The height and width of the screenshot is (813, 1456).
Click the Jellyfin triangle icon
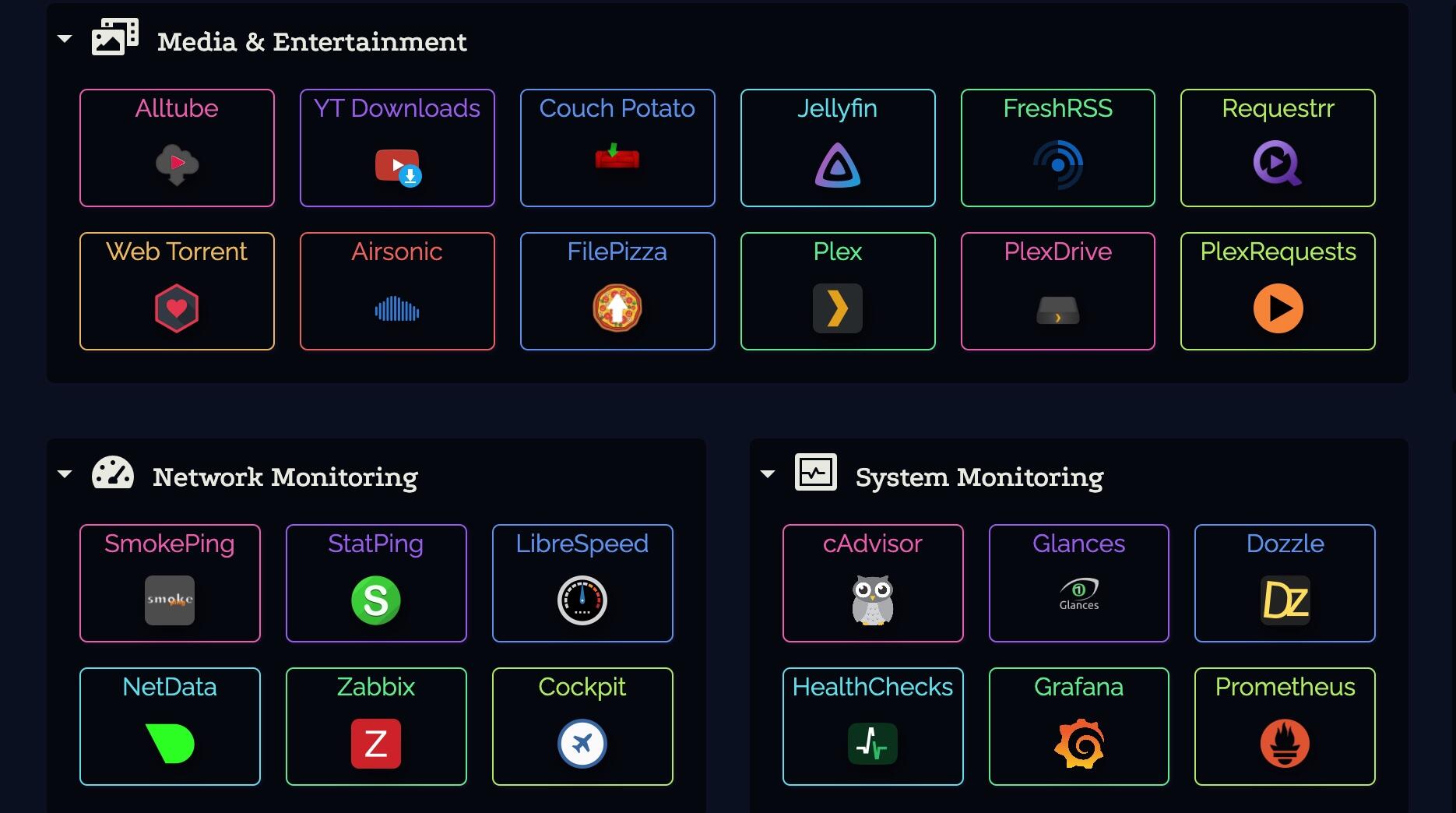tap(837, 165)
